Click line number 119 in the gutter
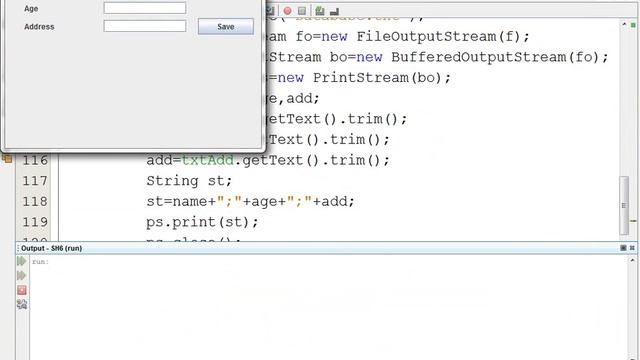Screen dimensions: 640x360 (x=35, y=222)
